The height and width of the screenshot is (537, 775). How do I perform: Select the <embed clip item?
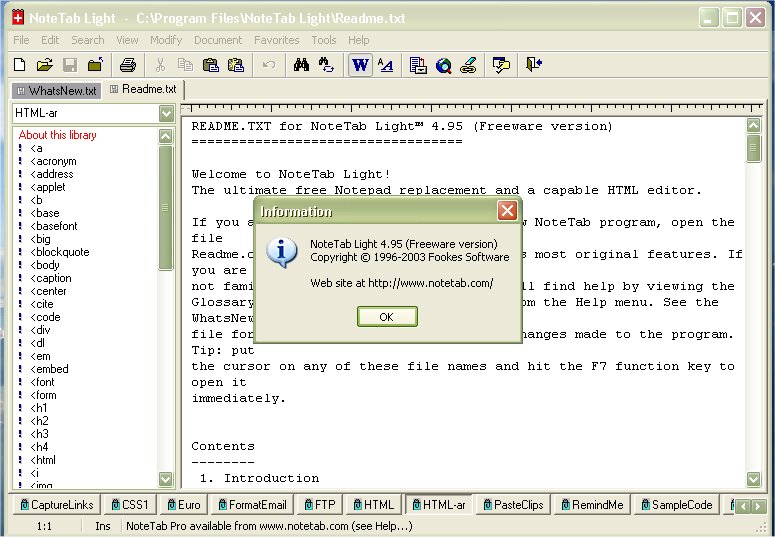tap(49, 369)
